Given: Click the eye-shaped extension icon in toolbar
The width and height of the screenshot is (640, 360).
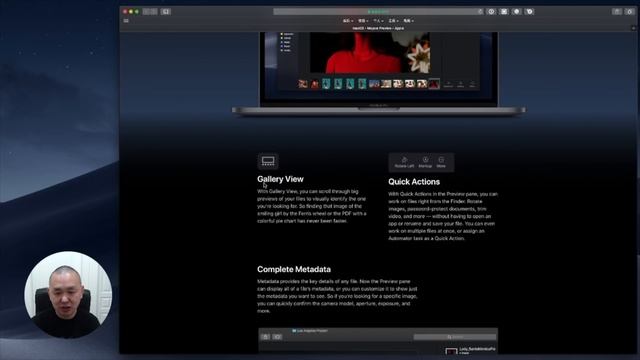Looking at the screenshot, I should tap(491, 12).
